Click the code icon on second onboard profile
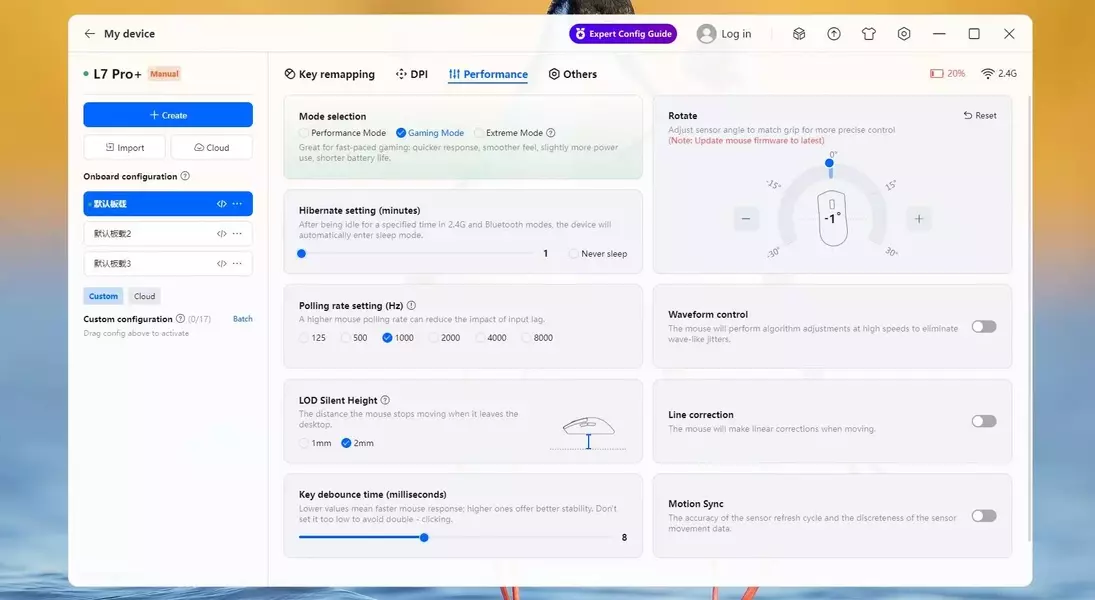The width and height of the screenshot is (1095, 600). 221,234
